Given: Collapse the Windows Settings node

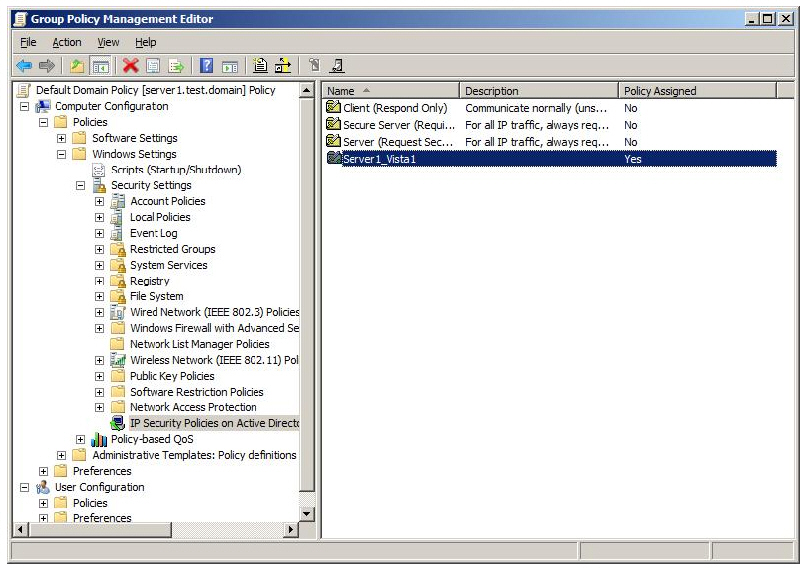Looking at the screenshot, I should (61, 154).
